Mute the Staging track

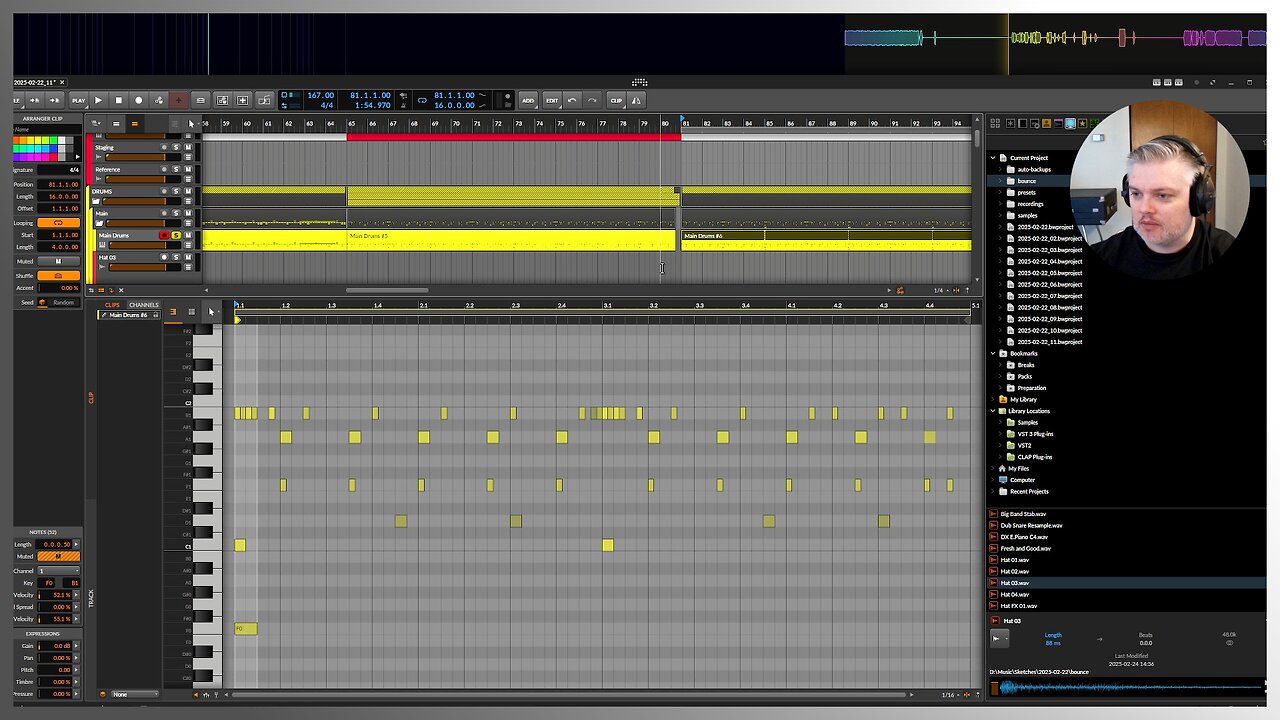(x=188, y=147)
